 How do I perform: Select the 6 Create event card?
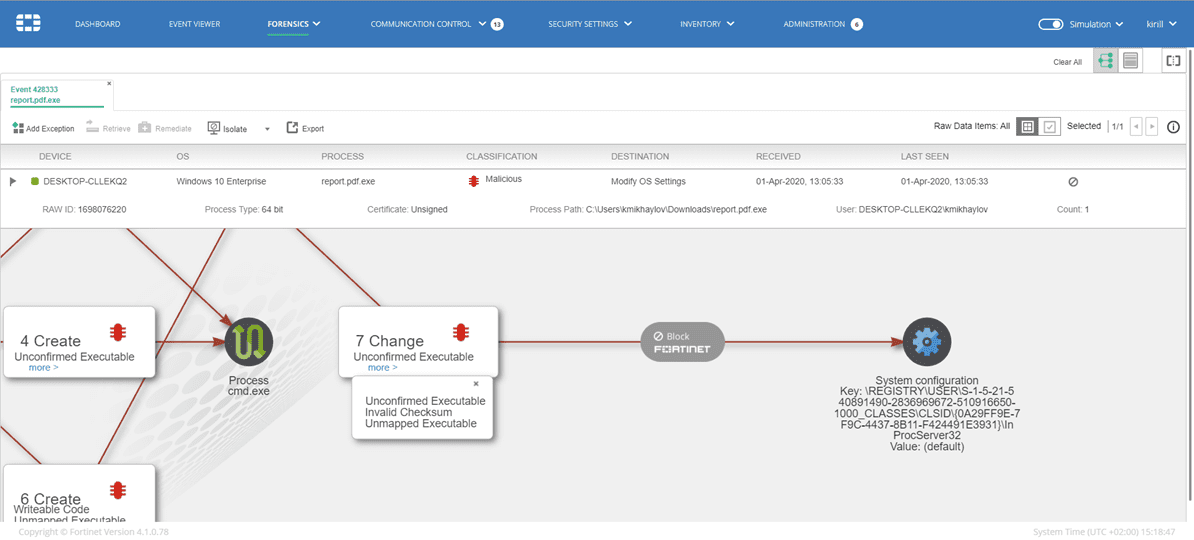(79, 494)
